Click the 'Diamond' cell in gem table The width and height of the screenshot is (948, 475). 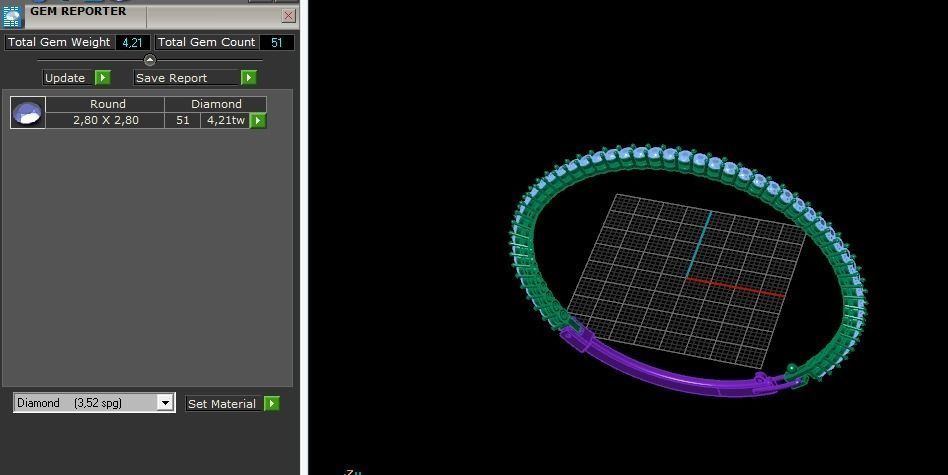[216, 104]
